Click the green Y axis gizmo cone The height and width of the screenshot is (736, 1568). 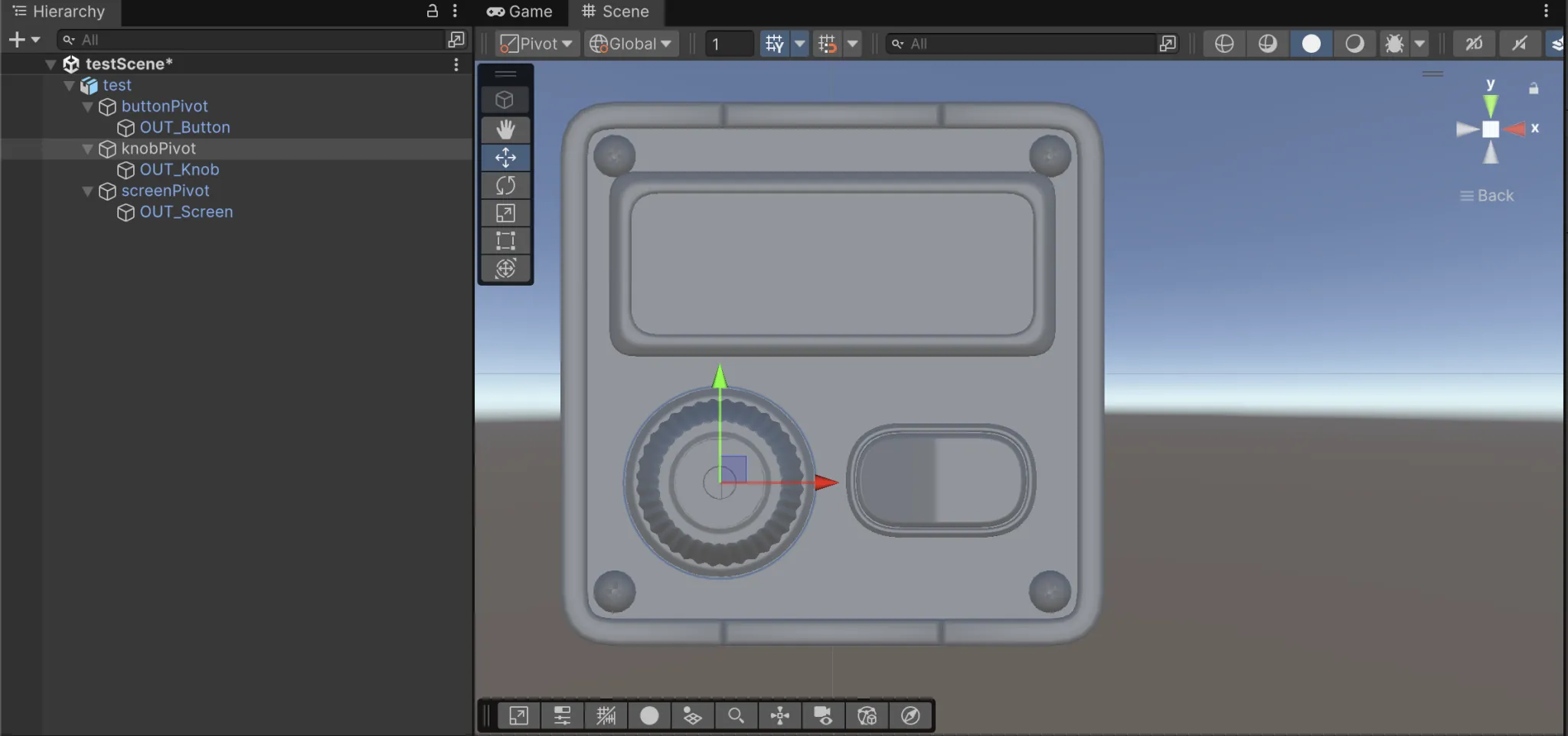1490,104
